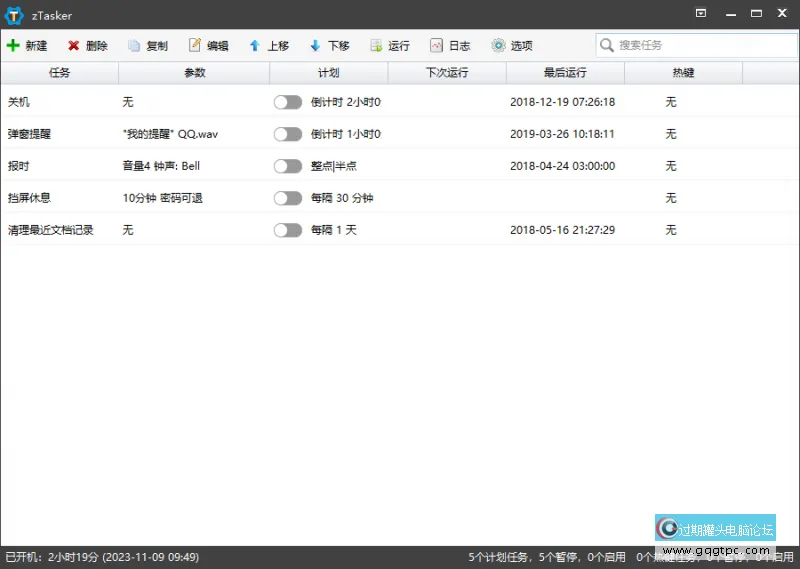Click schedule 每隔 1 天

[334, 230]
